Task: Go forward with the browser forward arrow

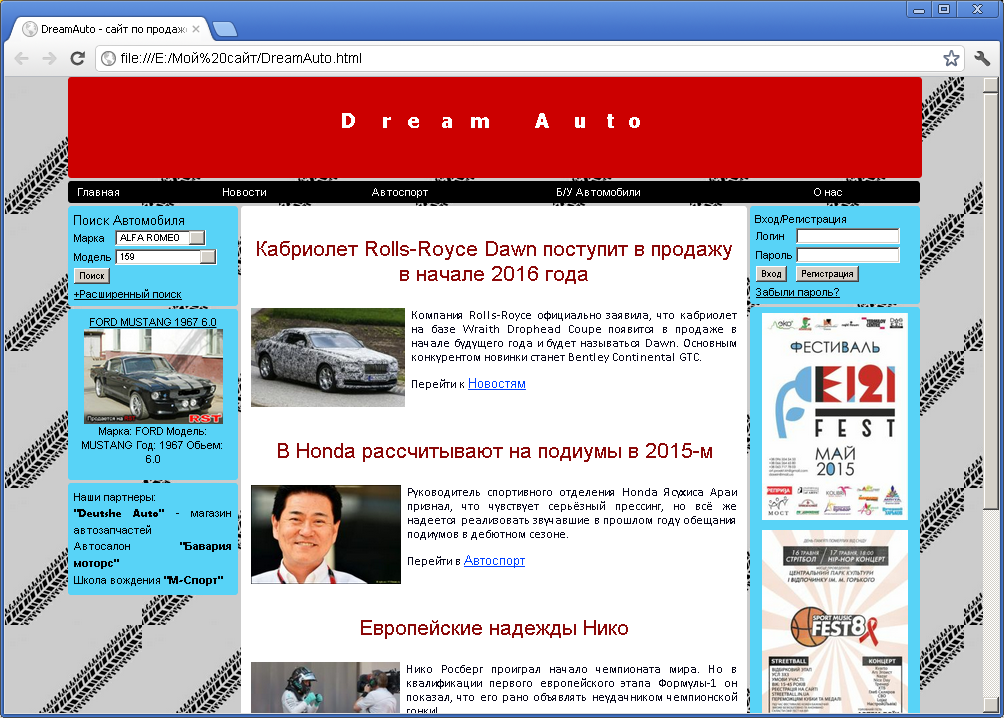Action: click(x=49, y=58)
